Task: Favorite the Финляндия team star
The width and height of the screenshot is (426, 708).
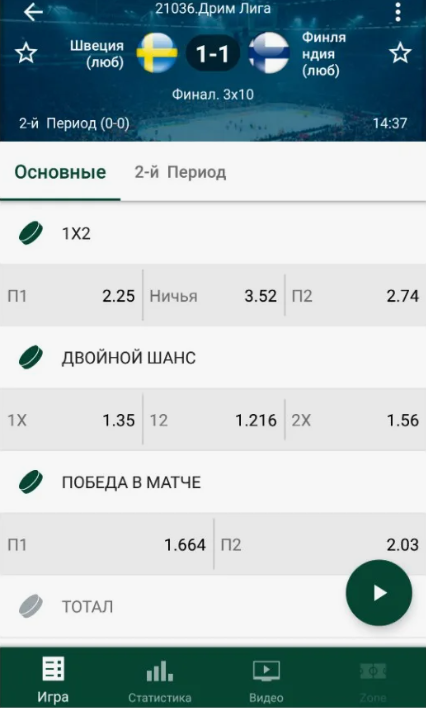Action: (x=400, y=53)
